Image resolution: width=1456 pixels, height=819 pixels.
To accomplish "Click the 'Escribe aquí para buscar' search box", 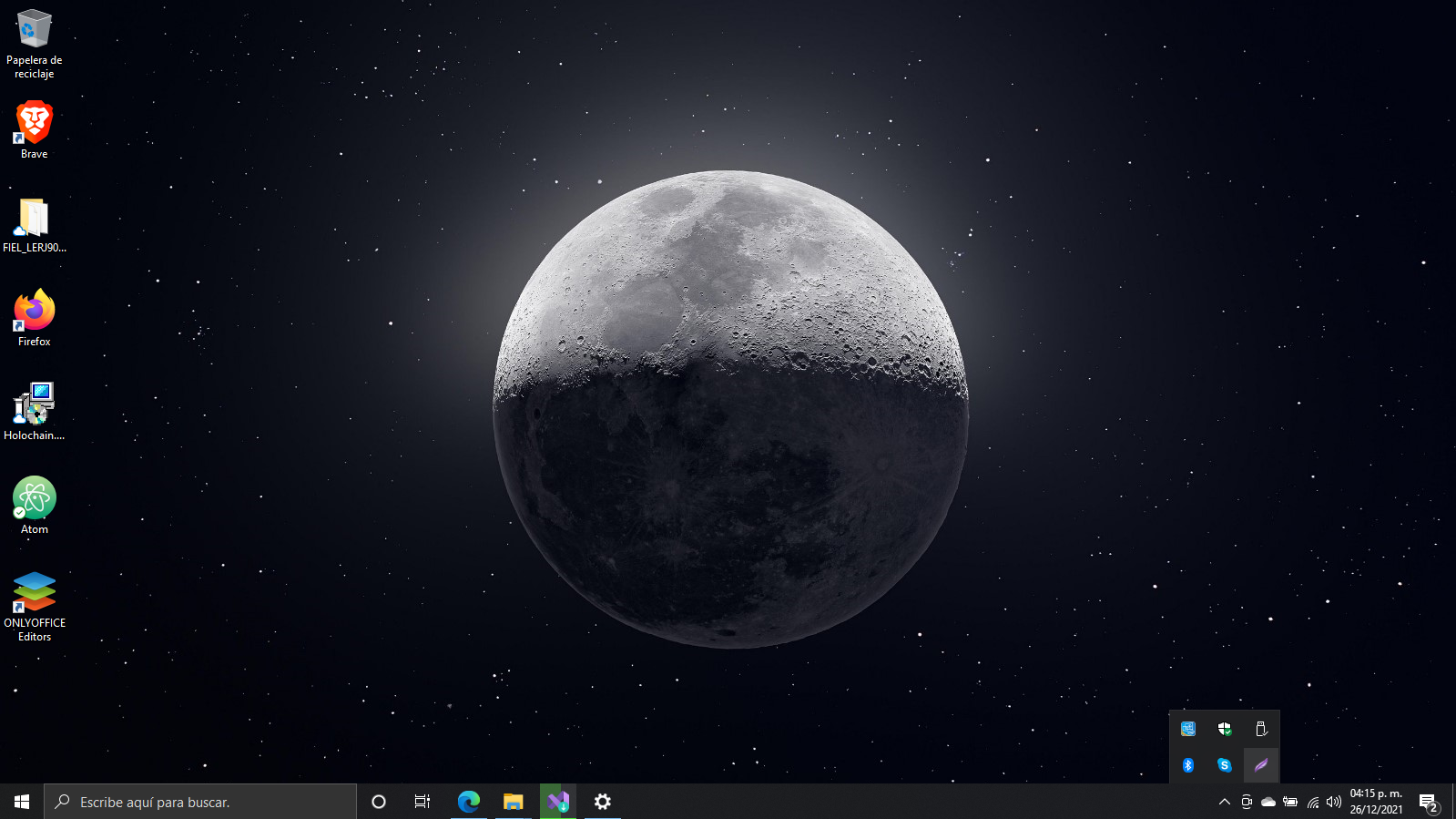I will [200, 802].
